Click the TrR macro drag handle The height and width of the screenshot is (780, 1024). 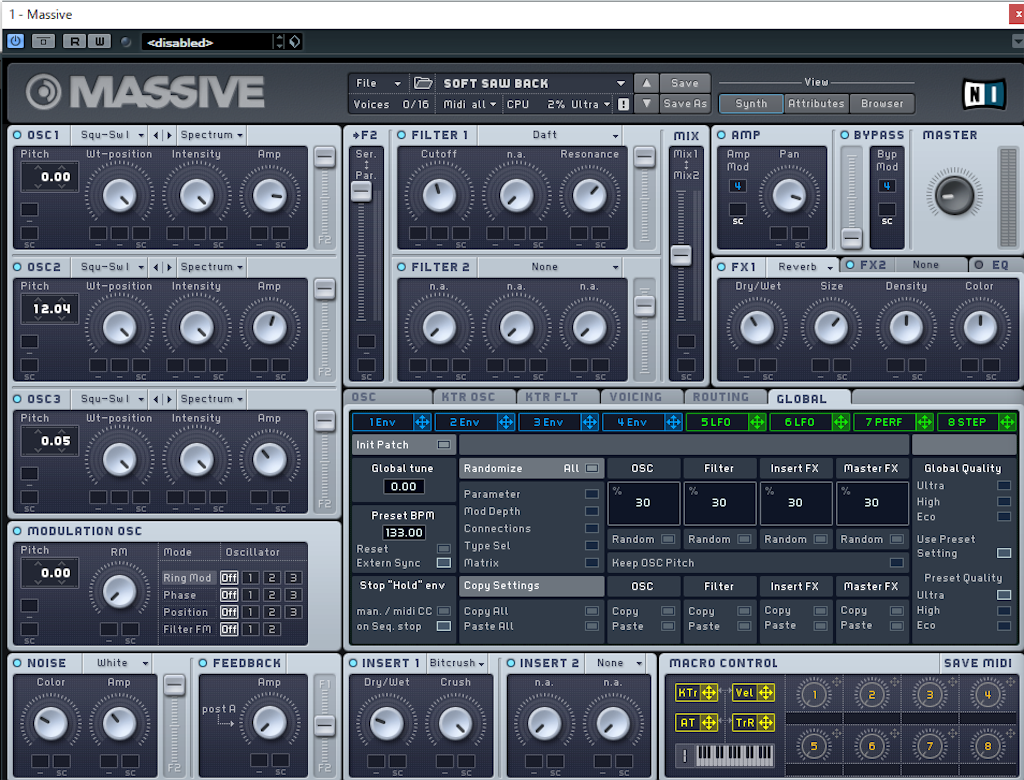766,723
